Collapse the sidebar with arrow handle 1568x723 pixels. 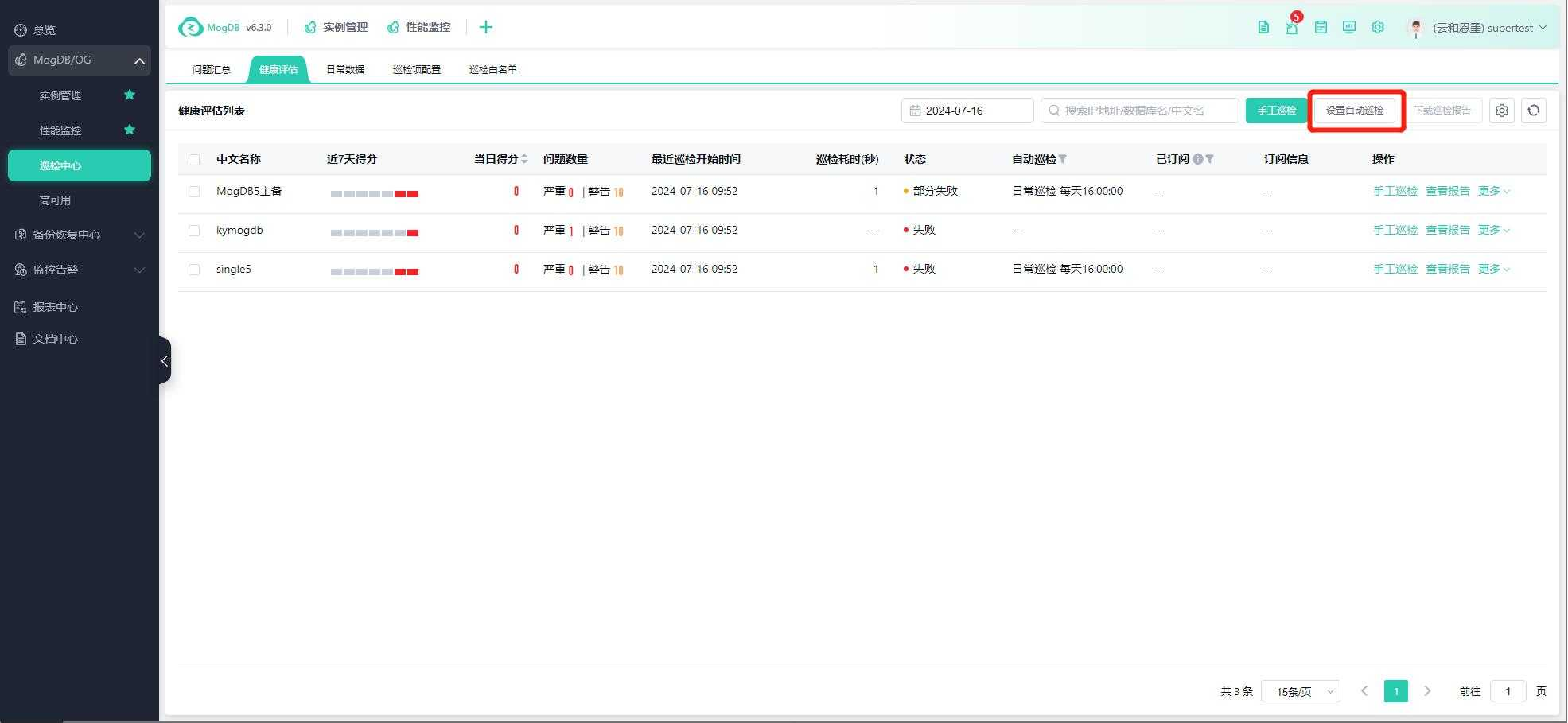click(x=165, y=360)
